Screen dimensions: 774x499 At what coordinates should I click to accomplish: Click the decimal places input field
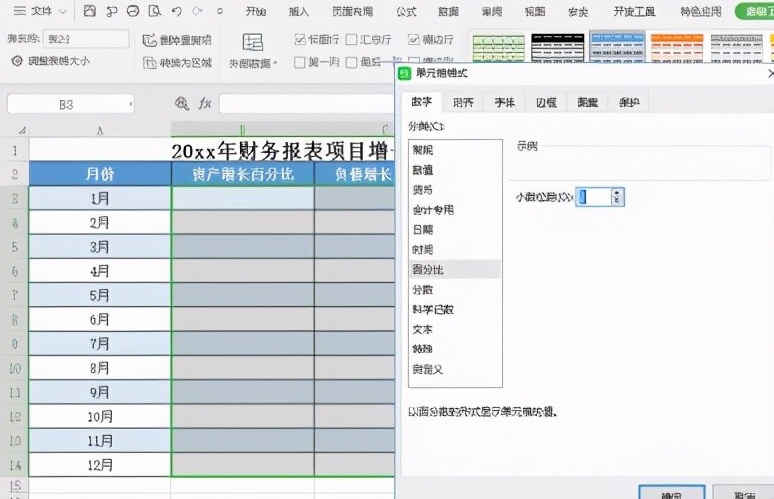click(593, 197)
